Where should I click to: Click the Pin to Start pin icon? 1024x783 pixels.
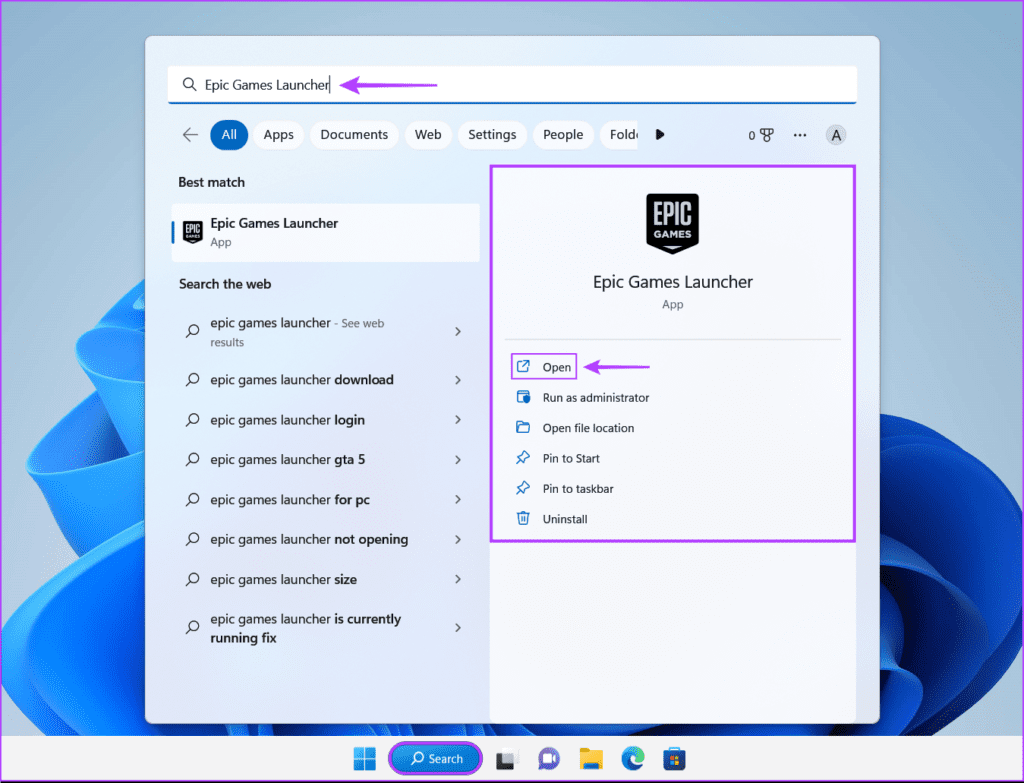[523, 458]
